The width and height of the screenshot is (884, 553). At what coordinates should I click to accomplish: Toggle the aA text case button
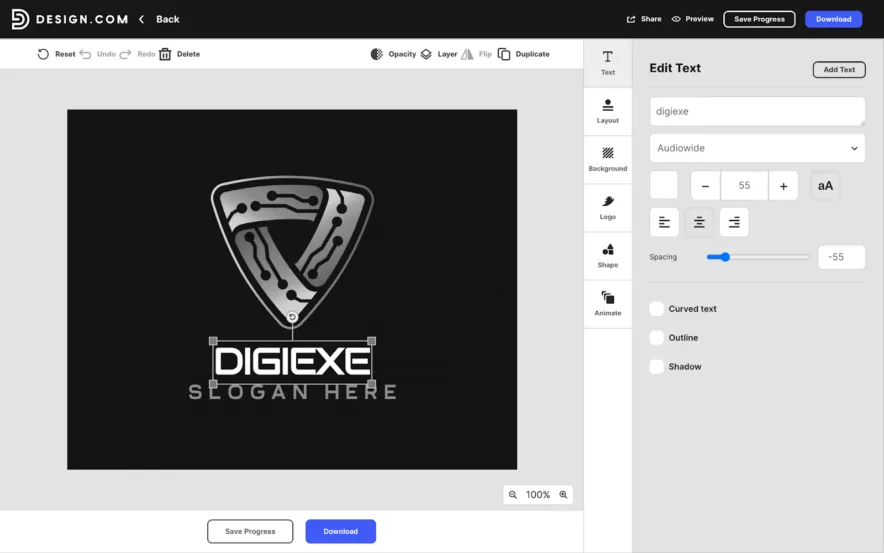point(825,186)
